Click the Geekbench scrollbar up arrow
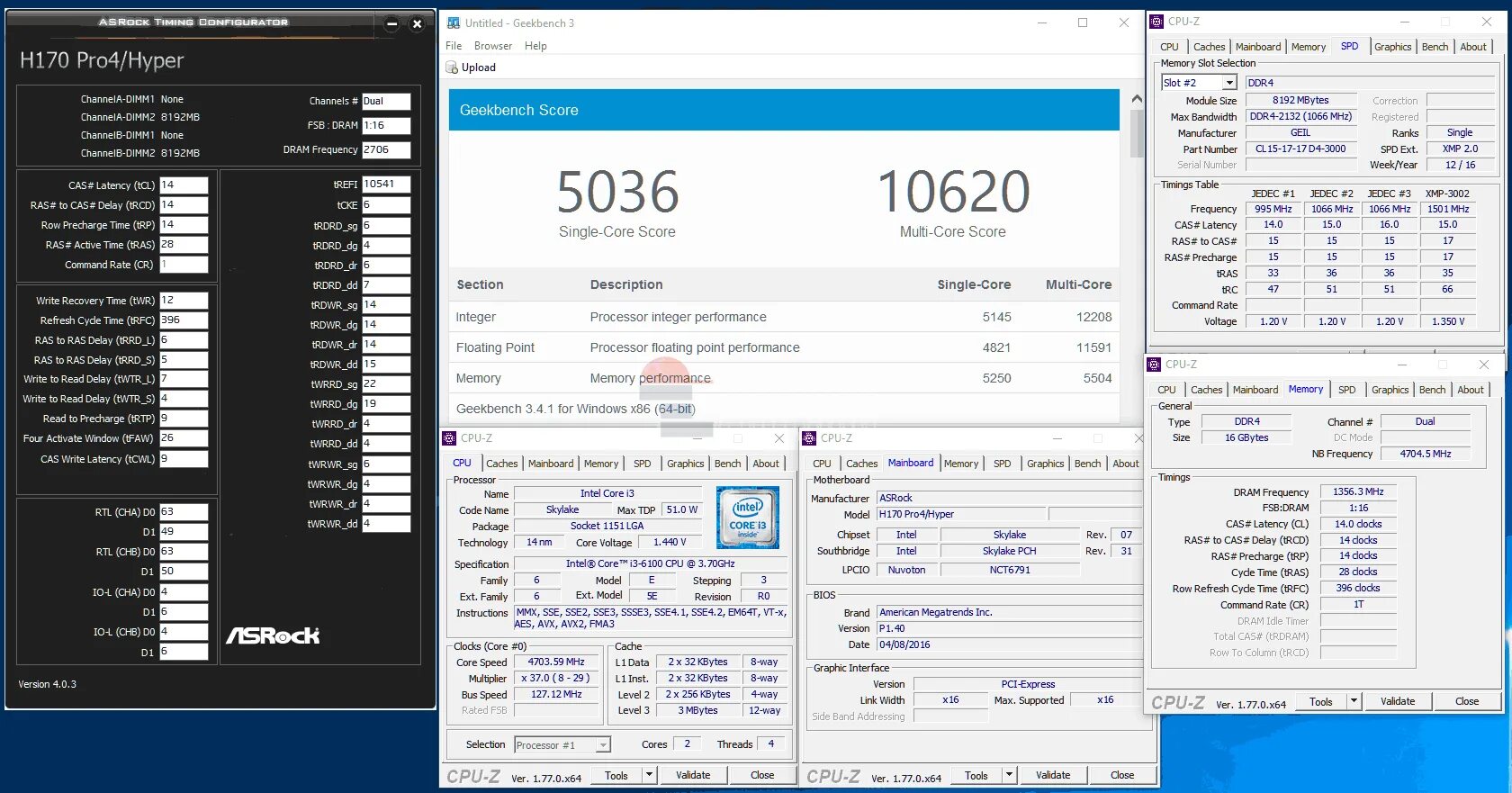The width and height of the screenshot is (1512, 793). 1137,98
